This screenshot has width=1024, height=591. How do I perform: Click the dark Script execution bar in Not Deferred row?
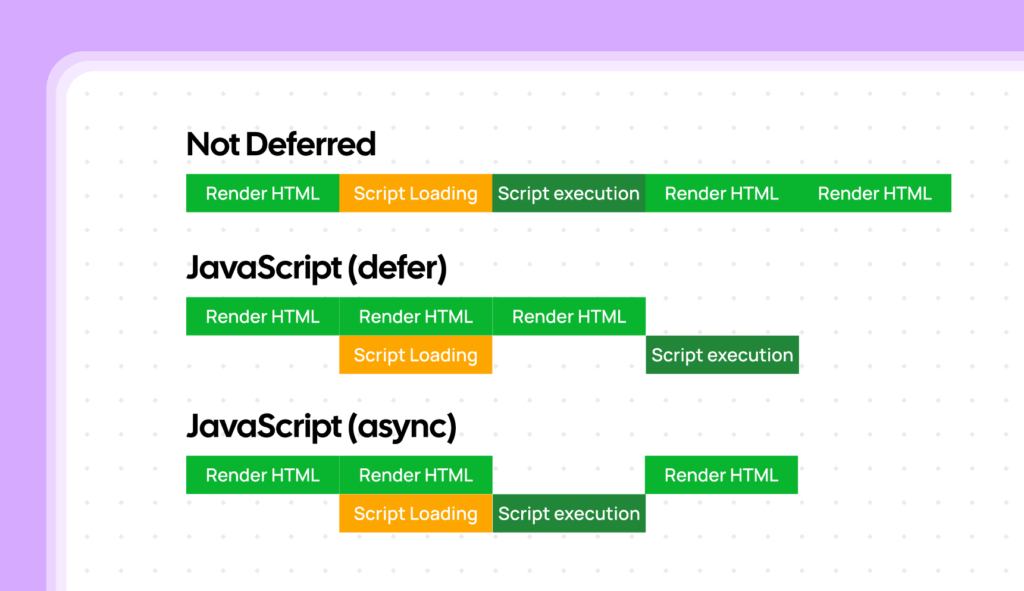(568, 193)
